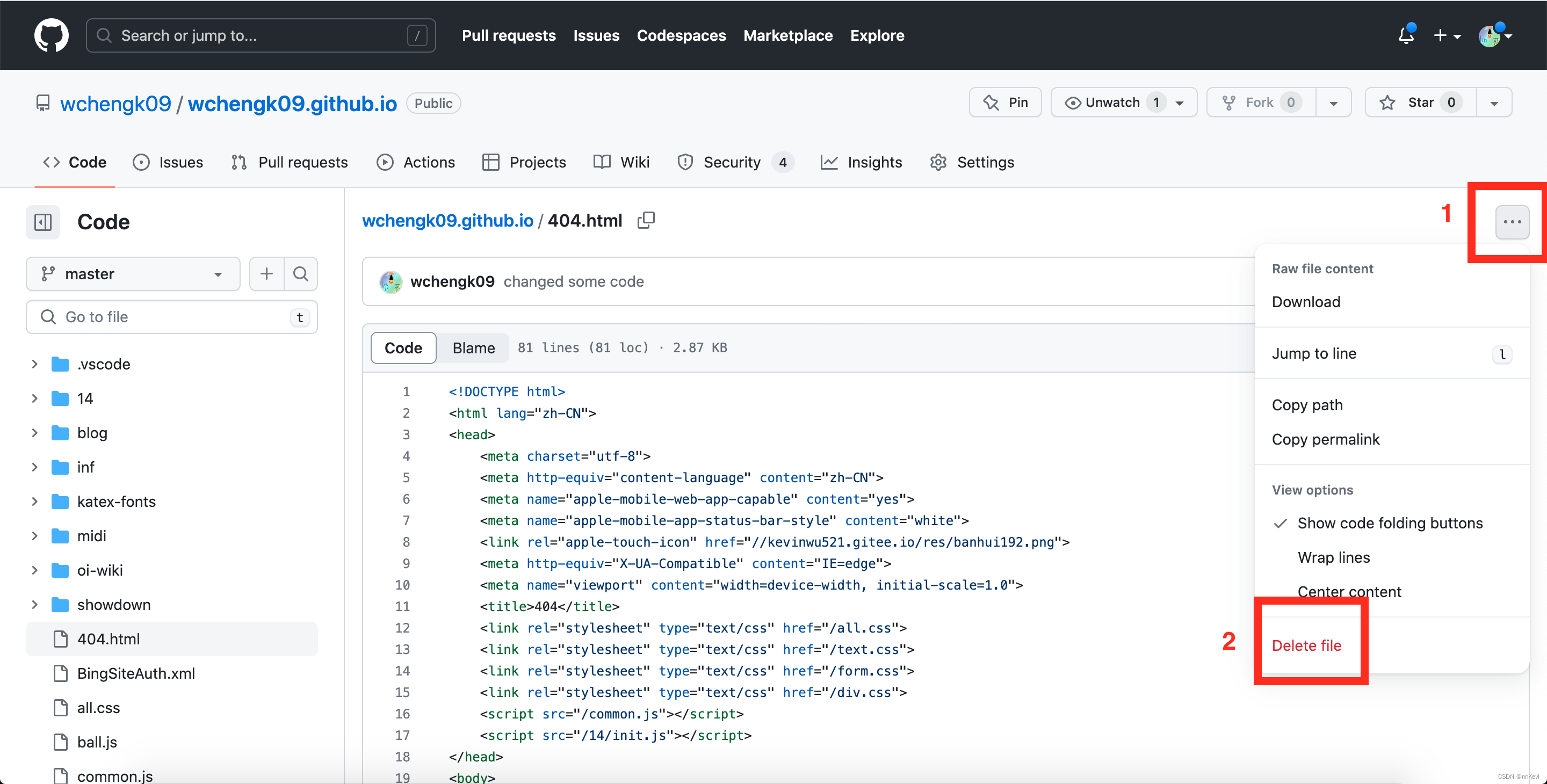This screenshot has height=784, width=1547.
Task: Expand the katex-fonts folder
Action: (35, 501)
